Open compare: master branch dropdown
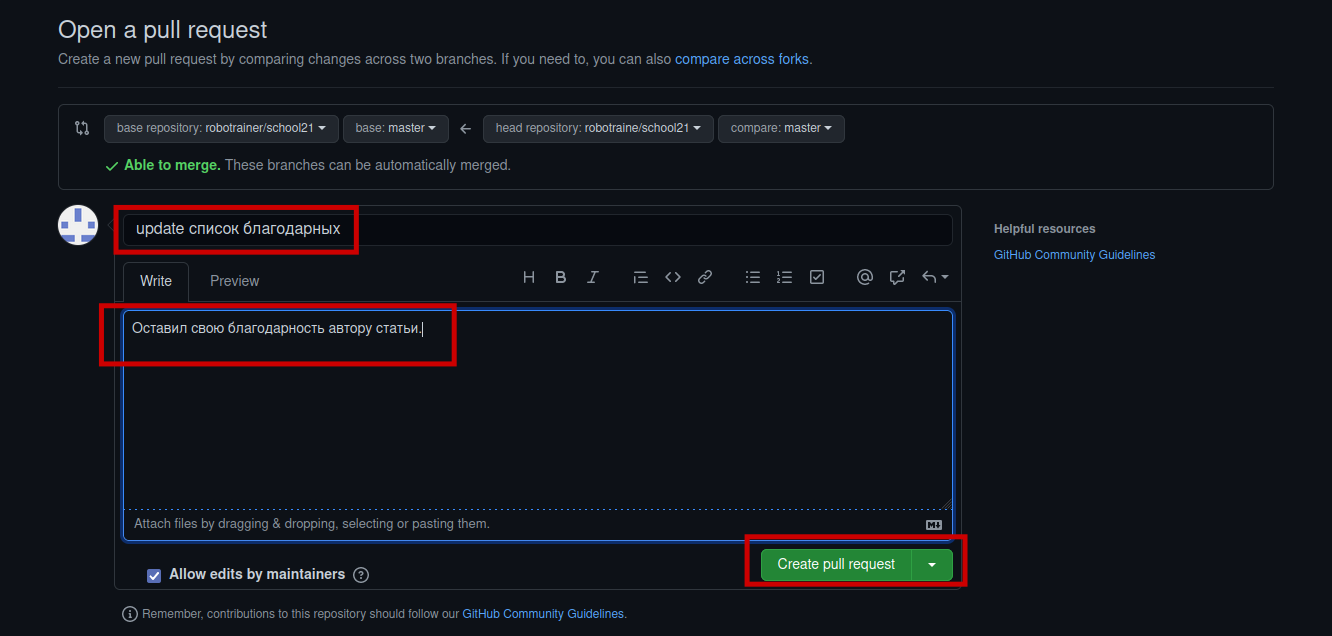The image size is (1332, 636). tap(781, 129)
